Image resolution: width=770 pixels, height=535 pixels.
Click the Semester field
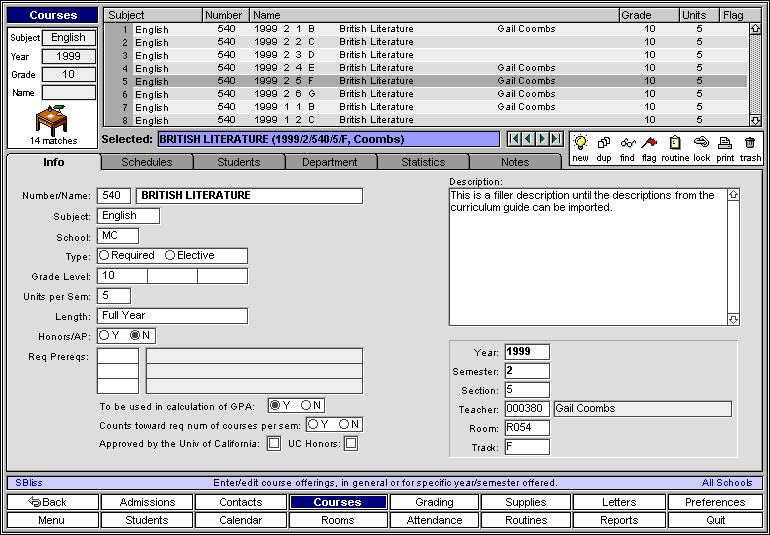[x=527, y=371]
